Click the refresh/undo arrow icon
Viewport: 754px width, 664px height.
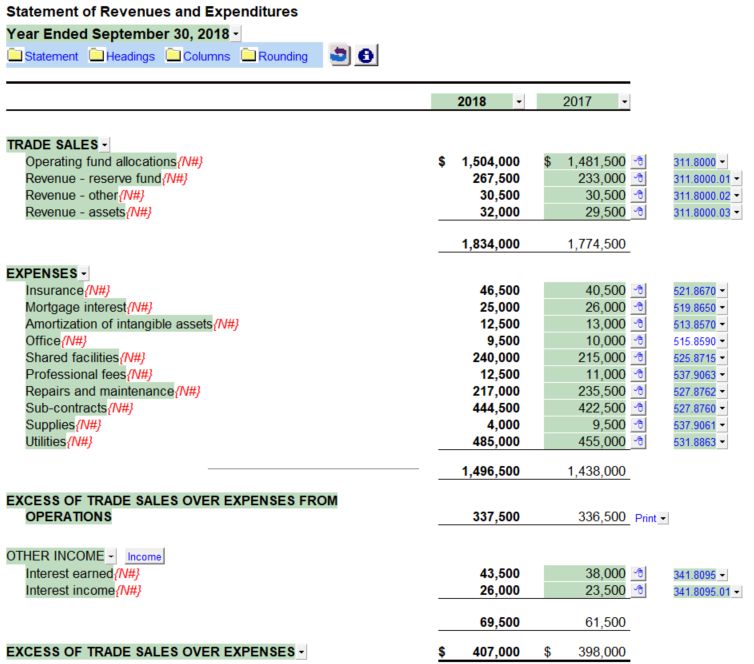(339, 55)
